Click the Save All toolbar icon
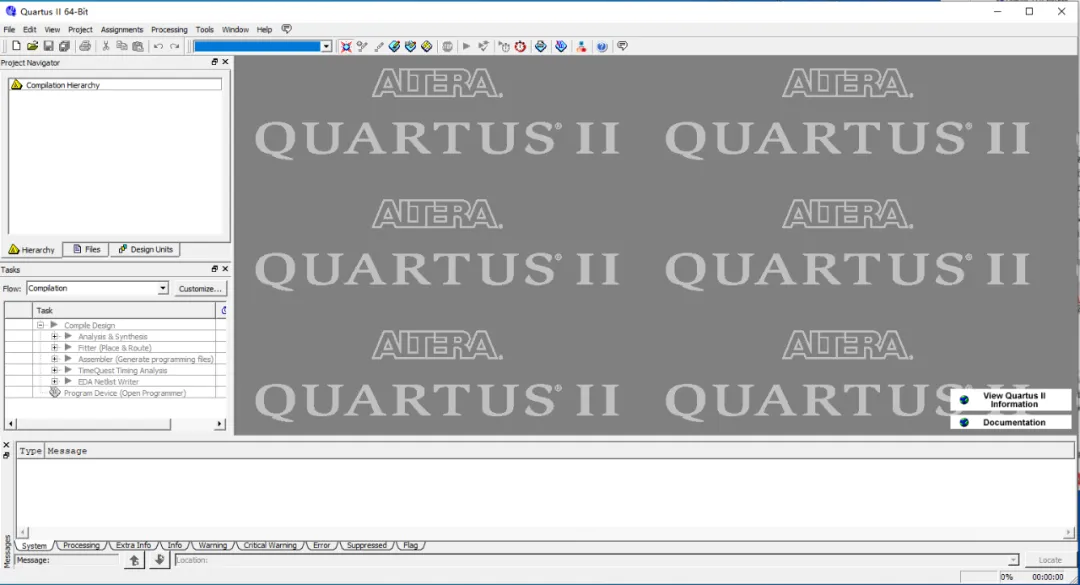Screen dimensions: 1080x585 pos(65,46)
